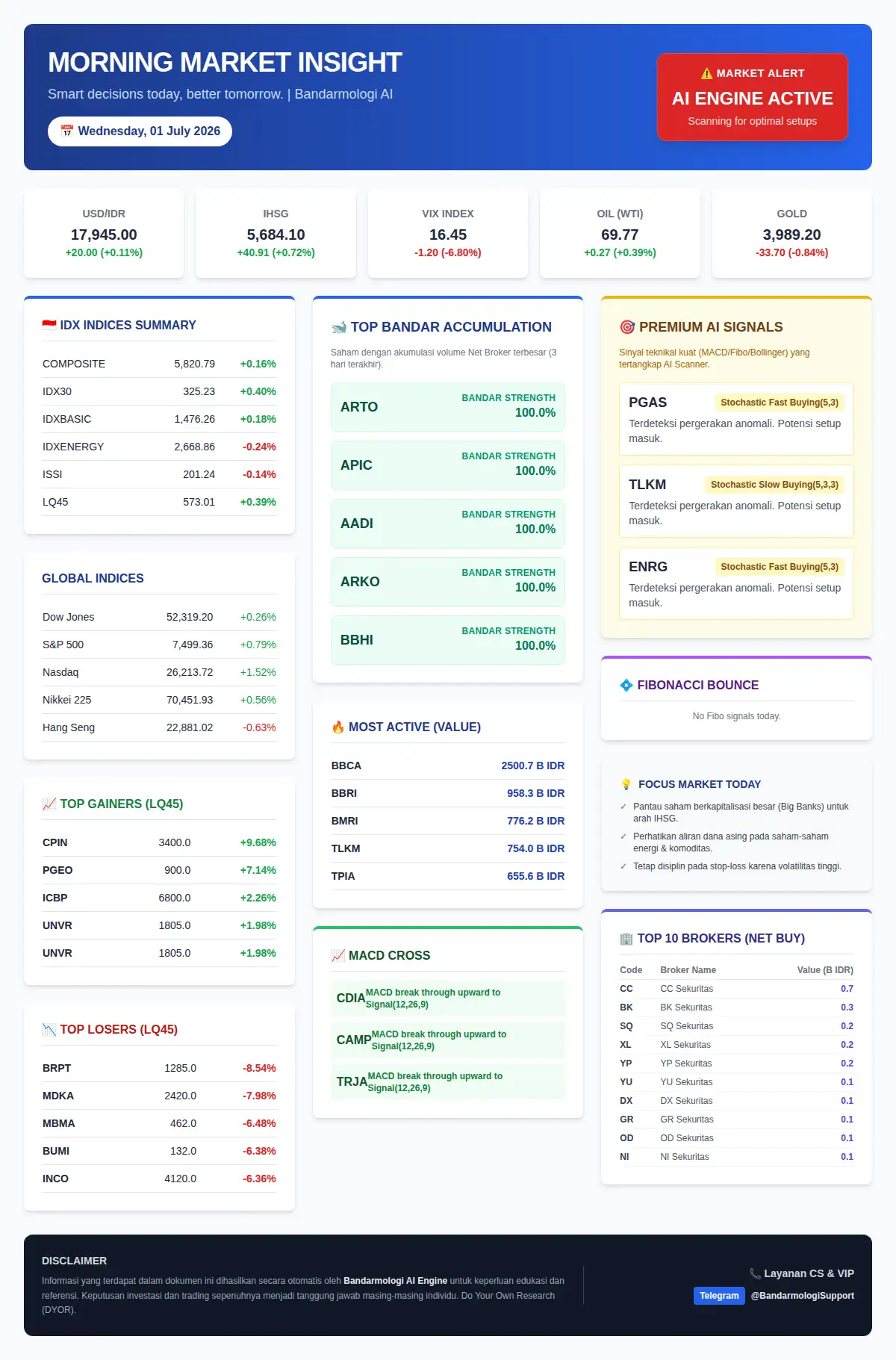This screenshot has width=896, height=1360.
Task: Click the BRPT top loser row
Action: coord(159,1068)
